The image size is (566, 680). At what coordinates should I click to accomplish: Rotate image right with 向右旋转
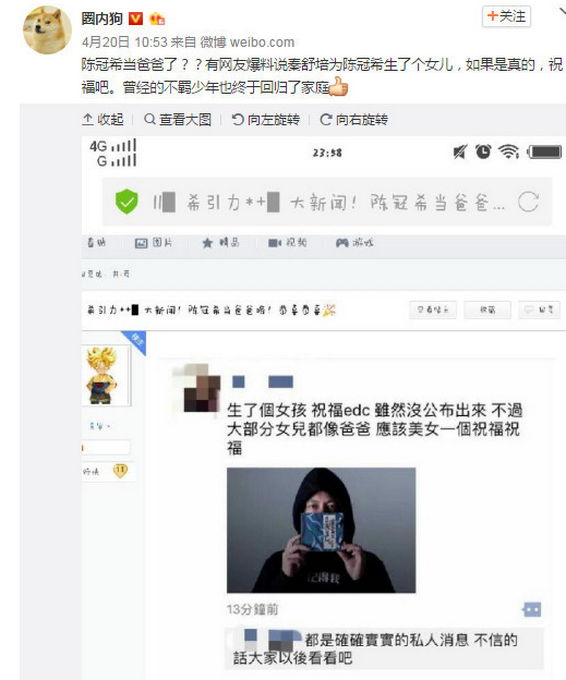pos(354,119)
